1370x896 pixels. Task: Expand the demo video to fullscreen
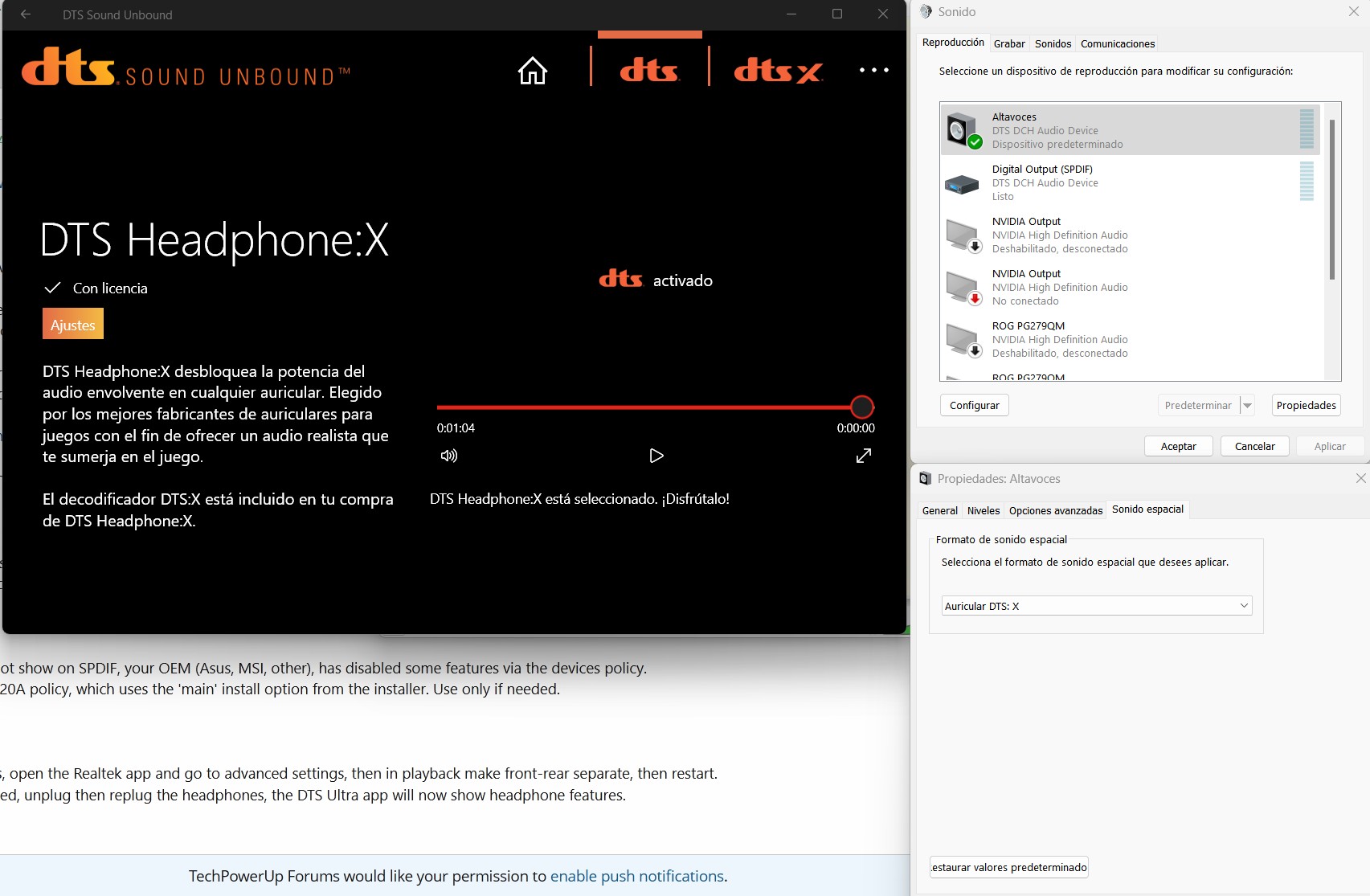(864, 456)
